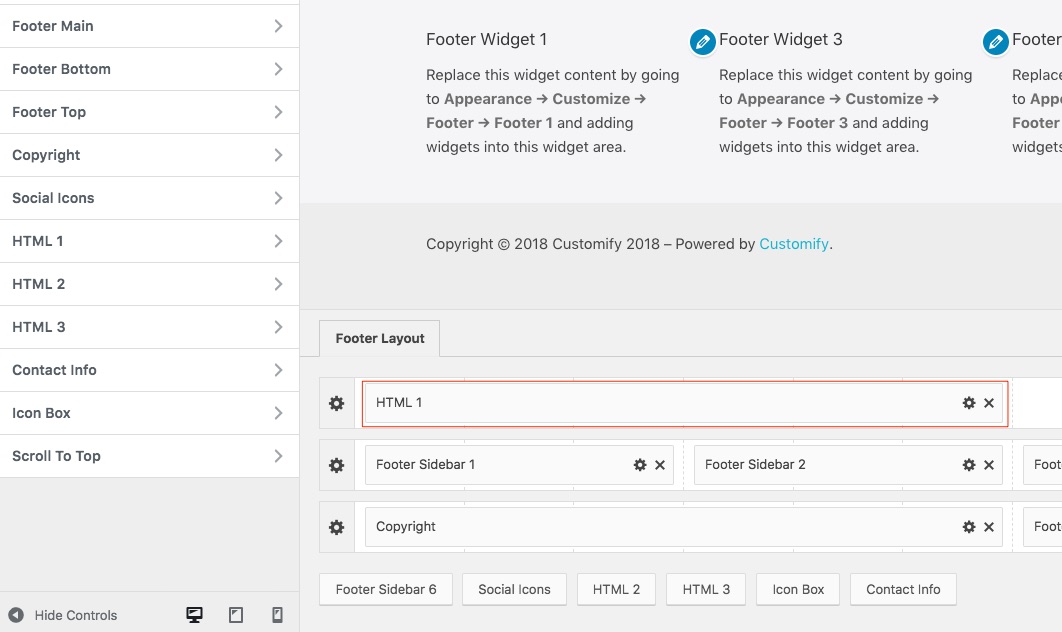The height and width of the screenshot is (632, 1062).
Task: Switch to mobile preview mode
Action: (x=277, y=615)
